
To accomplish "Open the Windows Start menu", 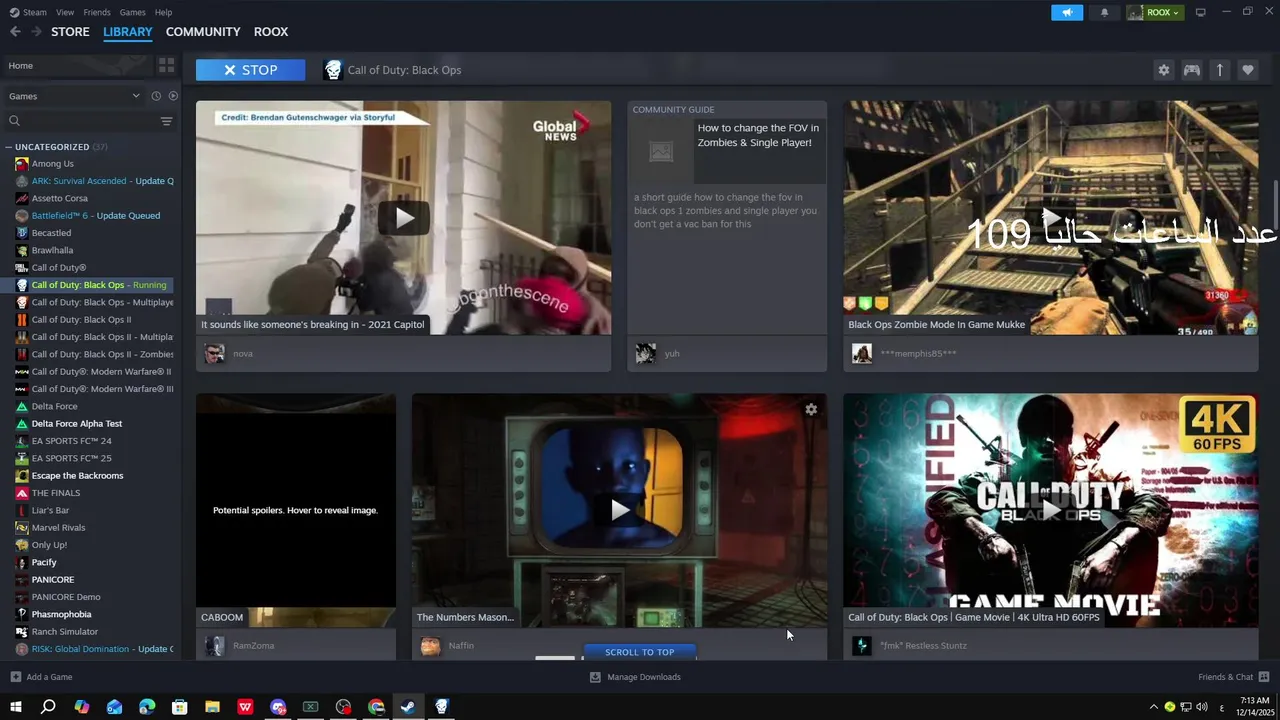I will [15, 707].
